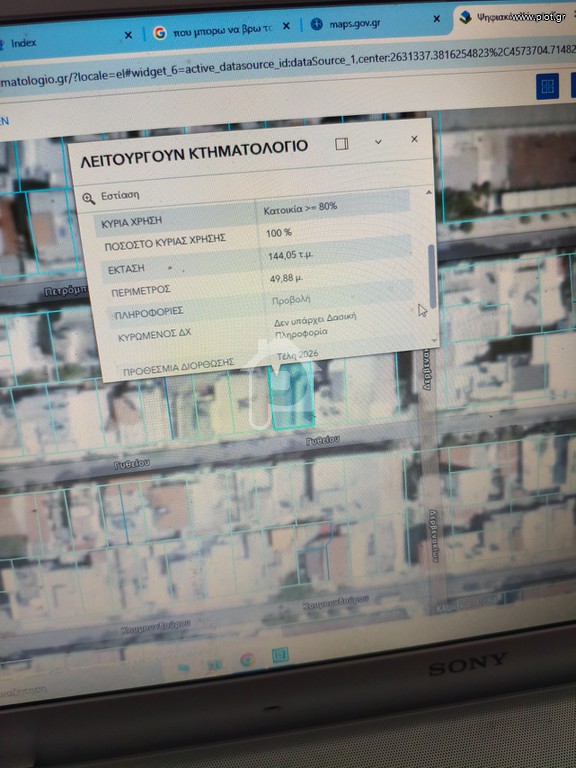Click the popup scroll-down arrow
Viewport: 576px width, 768px height.
point(434,340)
